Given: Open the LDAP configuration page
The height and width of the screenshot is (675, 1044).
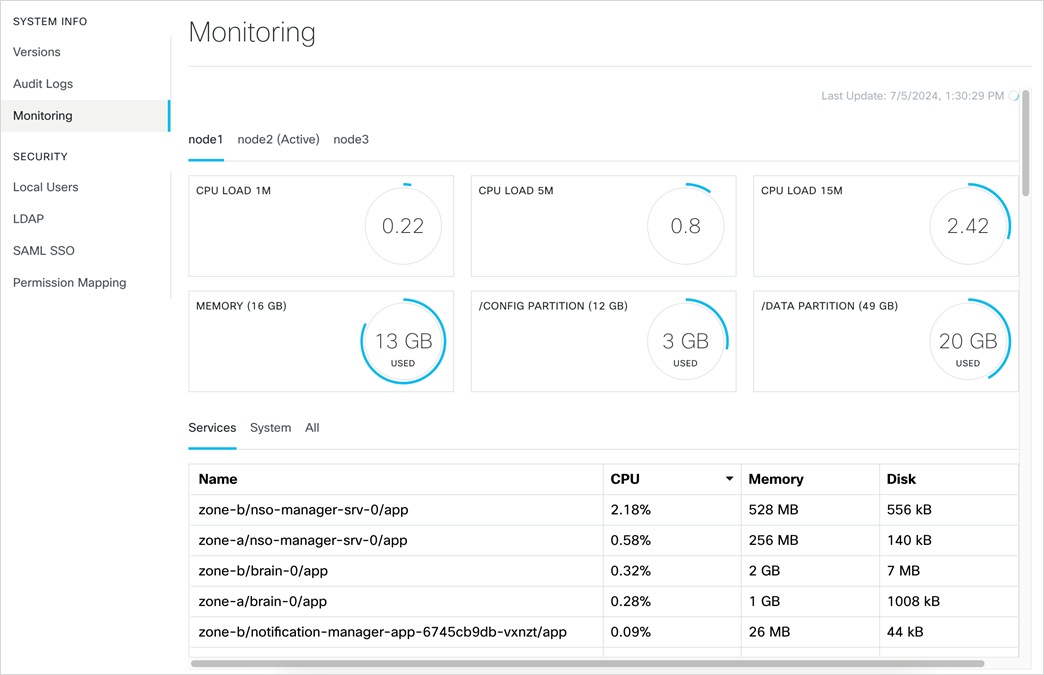Looking at the screenshot, I should click(x=28, y=219).
